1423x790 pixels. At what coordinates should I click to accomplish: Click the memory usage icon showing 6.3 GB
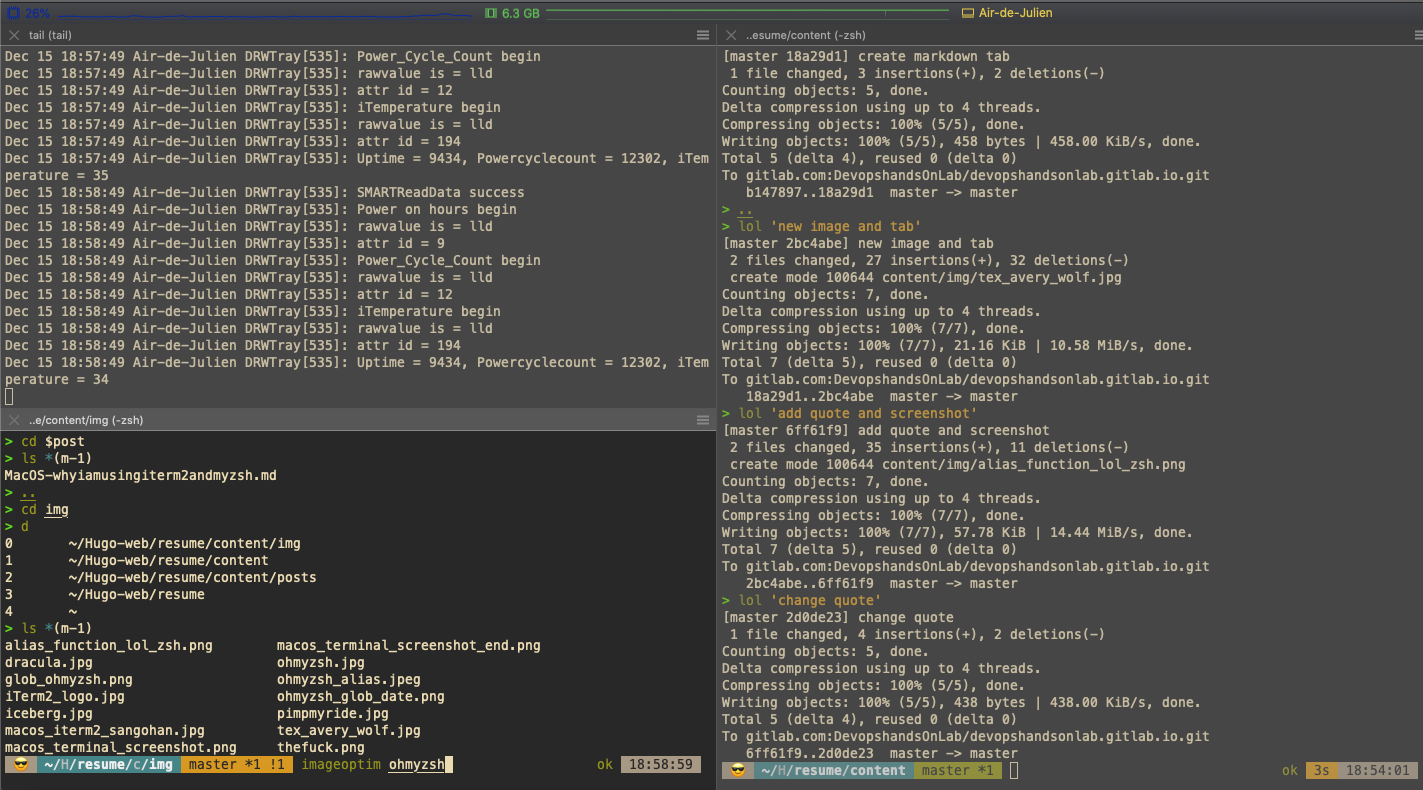(491, 13)
